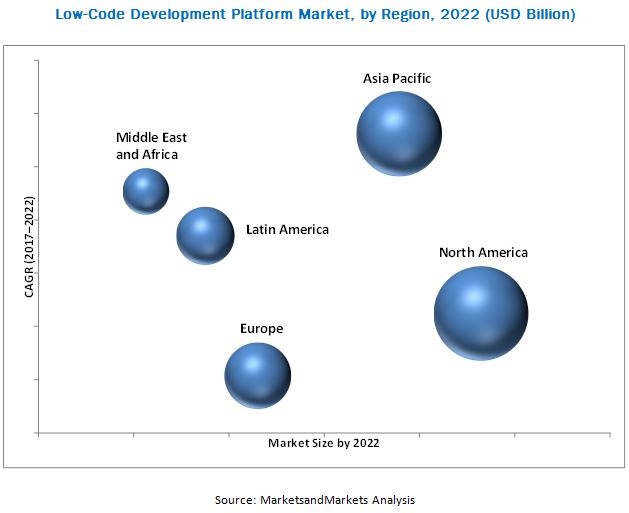Viewport: 629px width, 513px height.
Task: Click the "Asia Pacific" text label
Action: 397,78
